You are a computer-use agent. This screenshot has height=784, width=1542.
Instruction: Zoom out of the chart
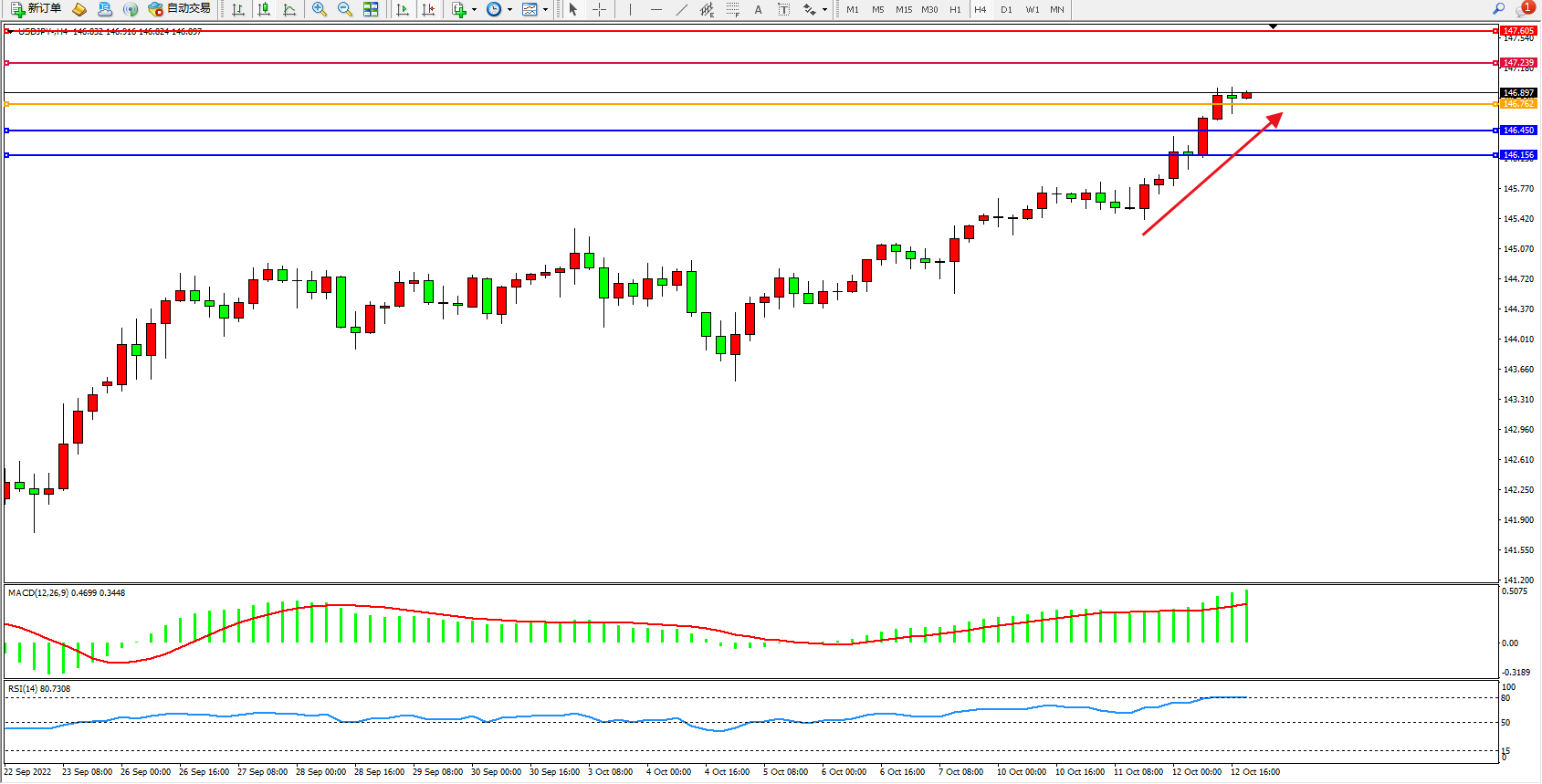tap(345, 9)
